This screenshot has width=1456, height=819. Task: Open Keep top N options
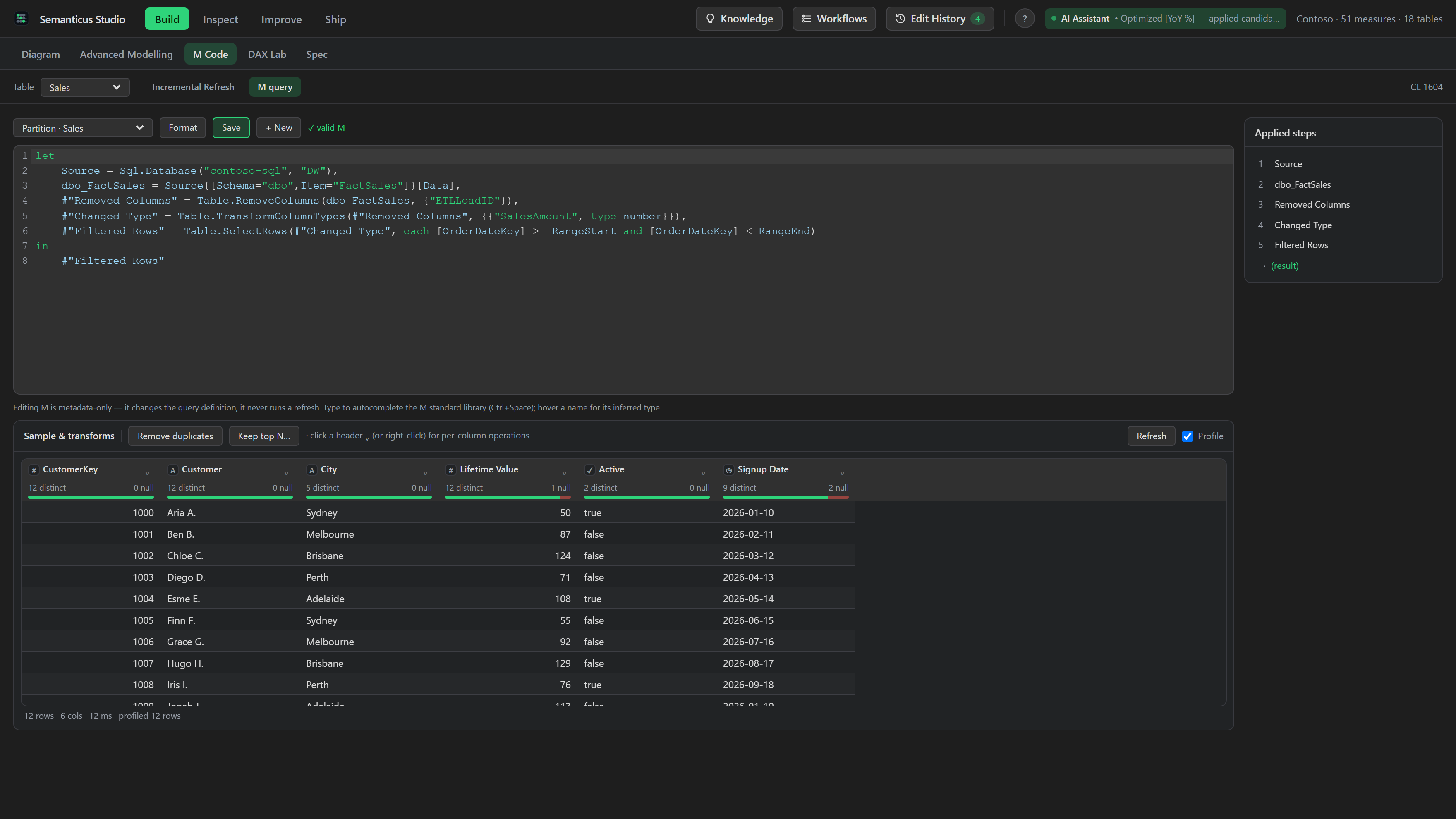tap(264, 436)
